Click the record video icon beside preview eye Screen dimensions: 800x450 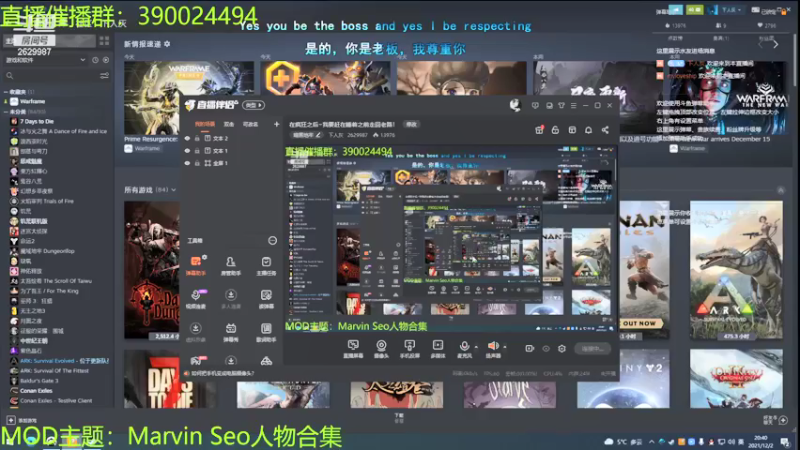point(530,348)
